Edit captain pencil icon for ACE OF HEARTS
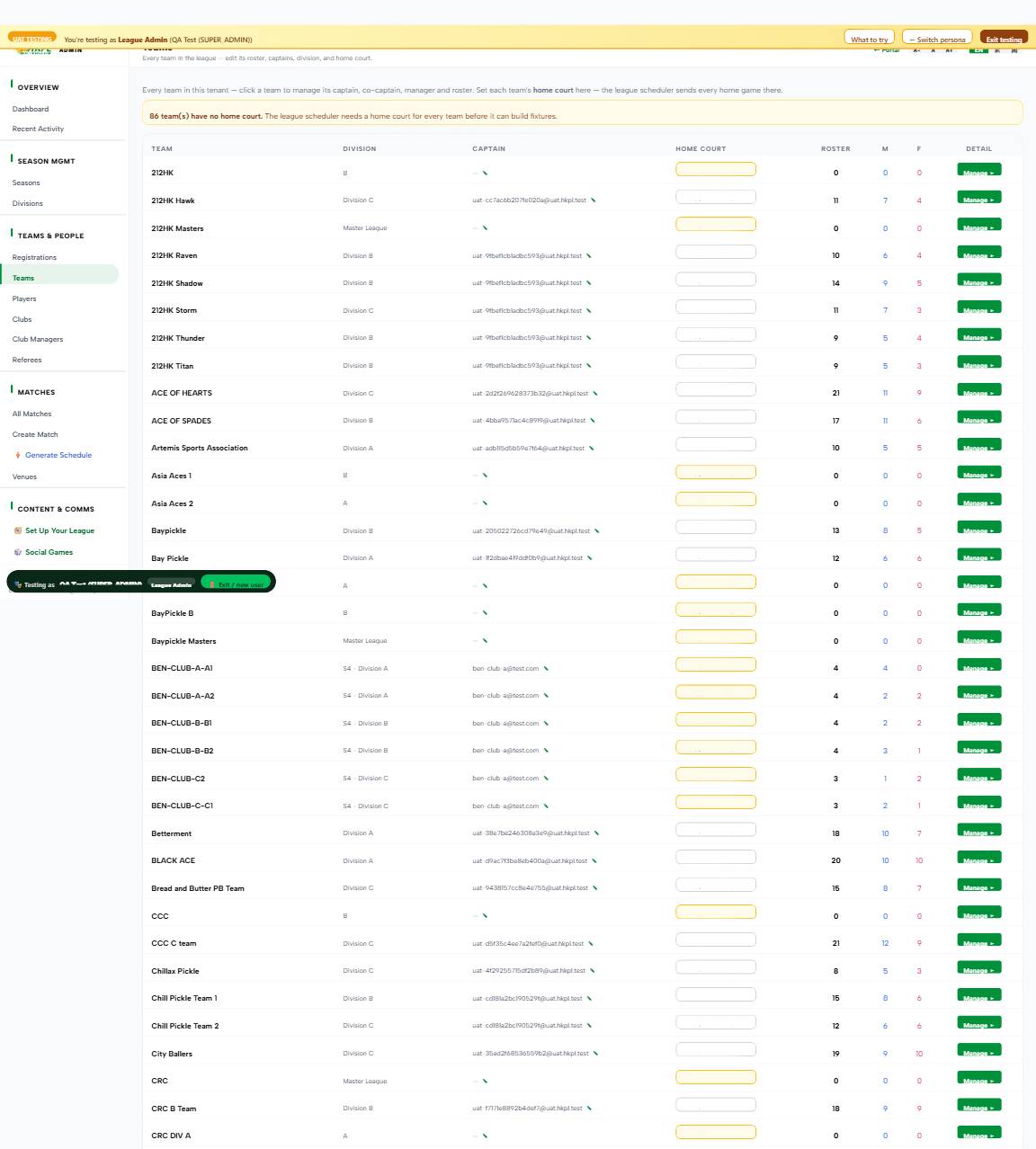The image size is (1036, 1149). [594, 393]
